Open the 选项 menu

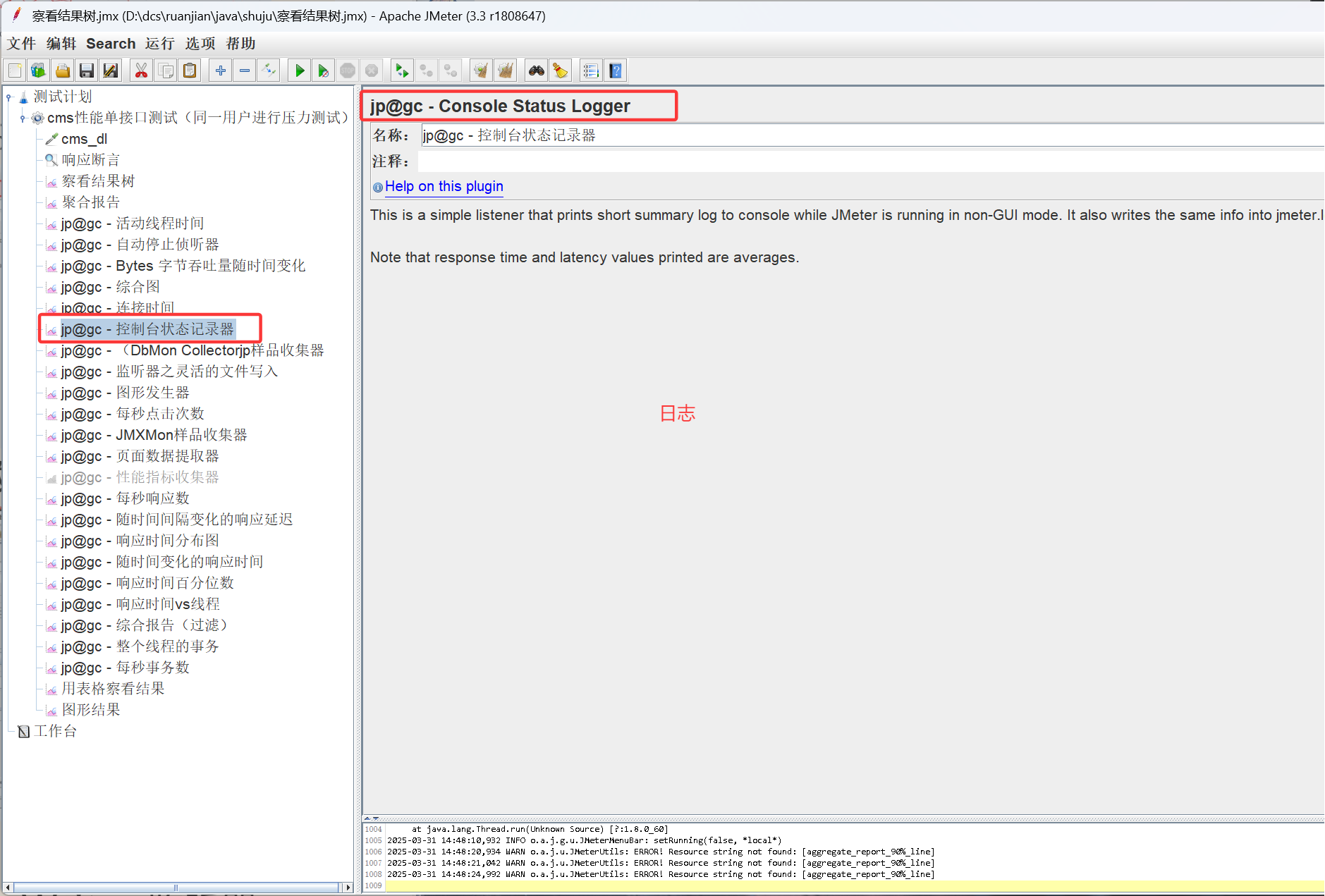tap(200, 44)
